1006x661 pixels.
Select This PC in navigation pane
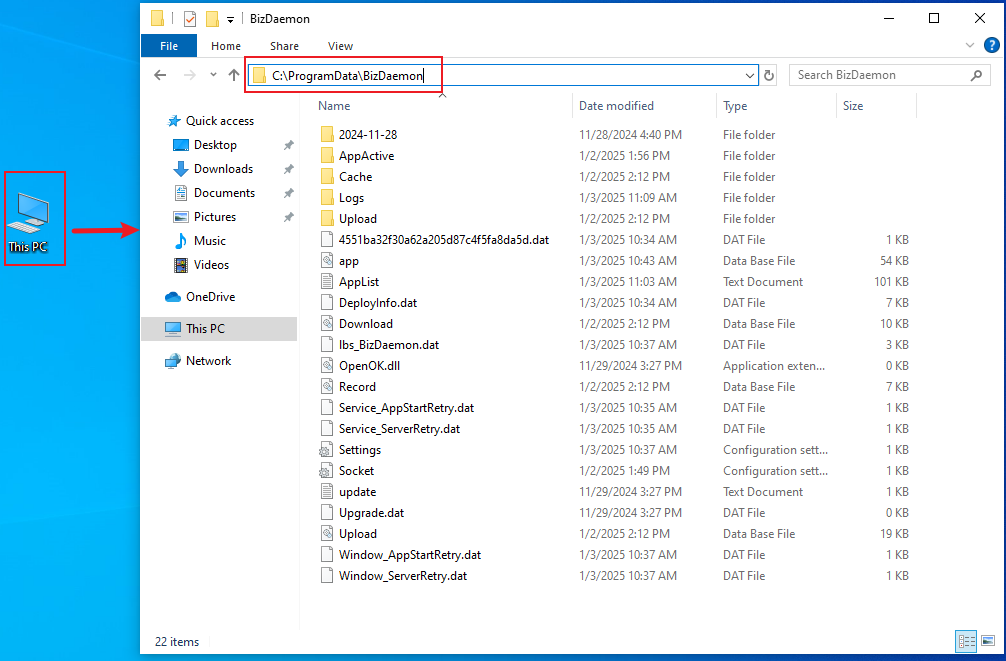click(219, 329)
